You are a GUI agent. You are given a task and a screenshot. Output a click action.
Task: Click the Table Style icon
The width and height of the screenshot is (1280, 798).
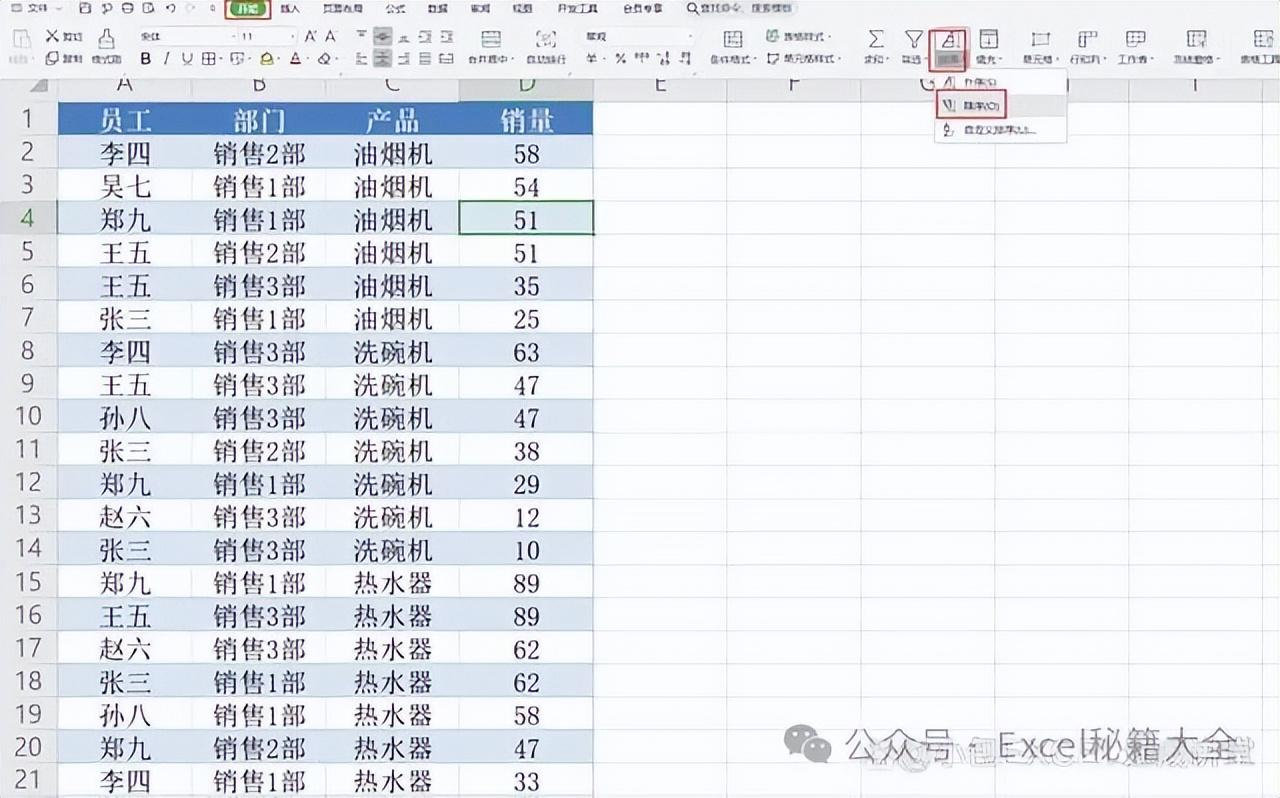coord(773,36)
